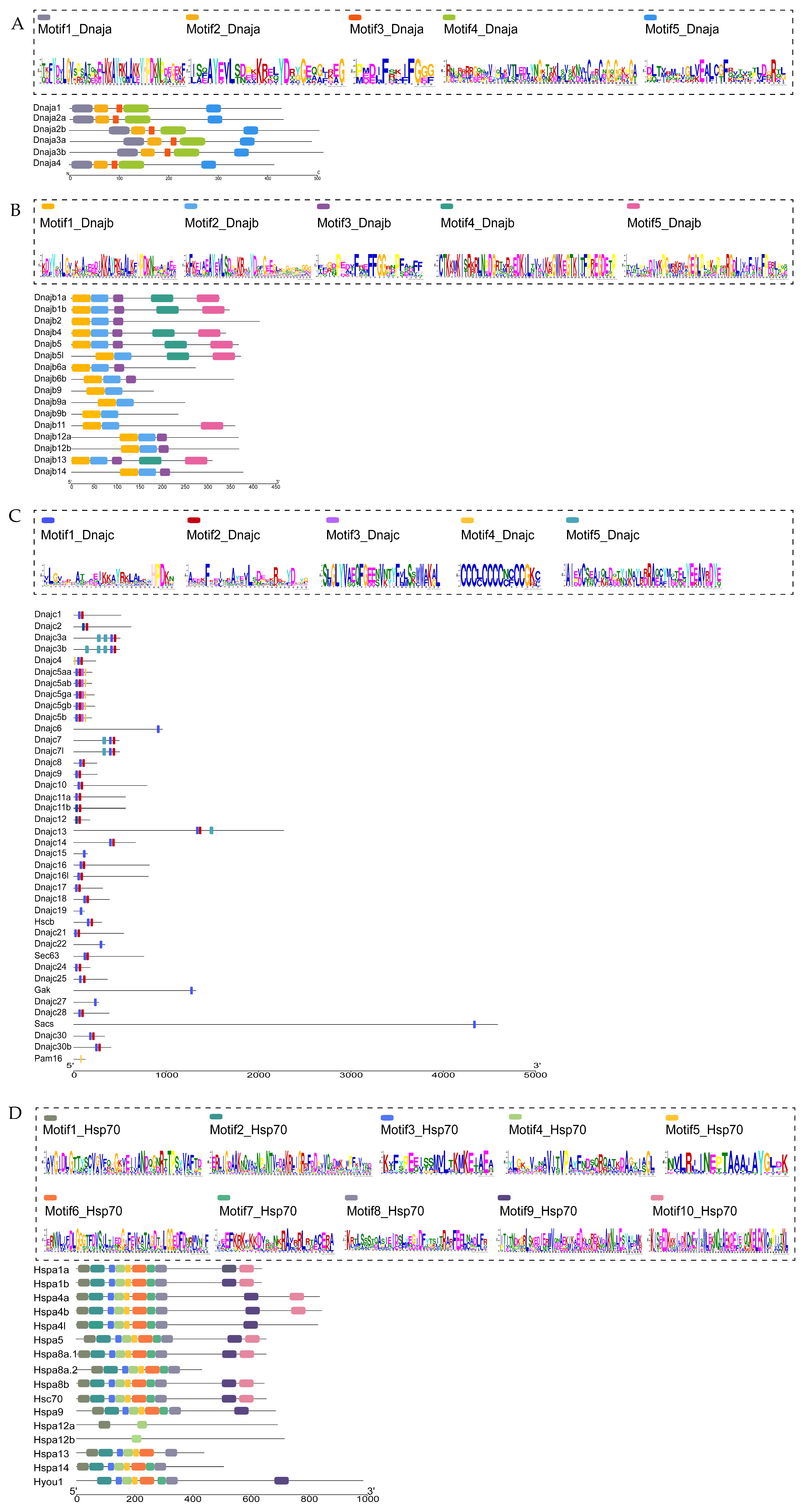
Task: Click the pink motif block on Dnajb11 row
Action: click(x=211, y=426)
